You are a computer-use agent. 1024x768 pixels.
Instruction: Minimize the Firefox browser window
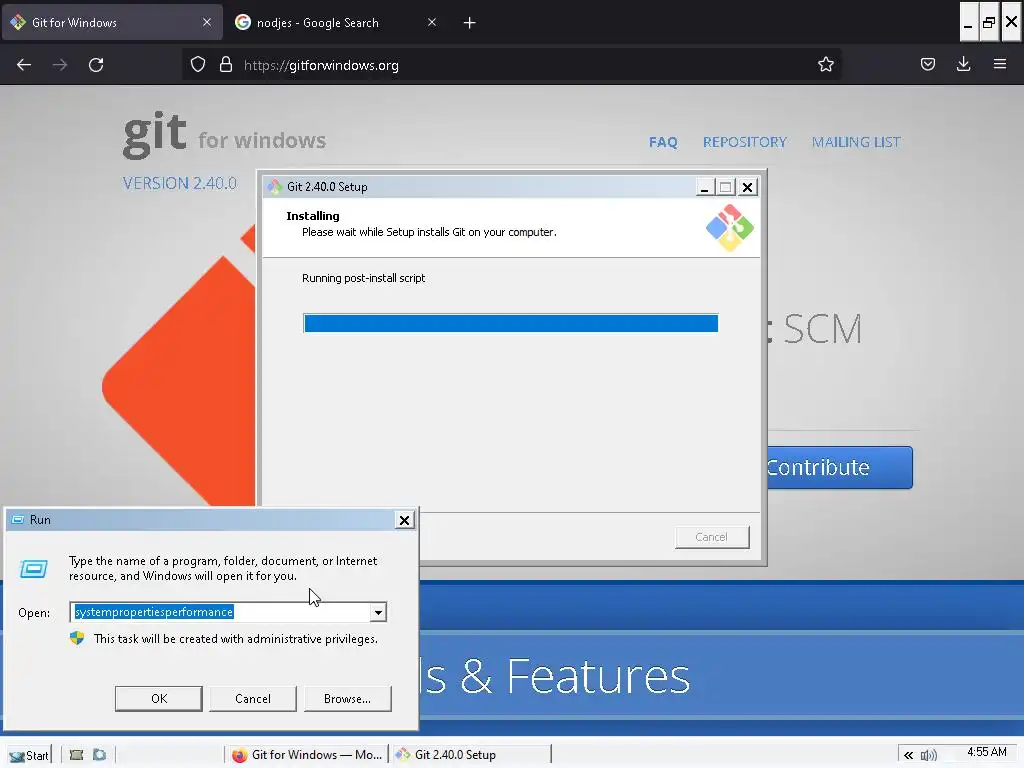(968, 22)
